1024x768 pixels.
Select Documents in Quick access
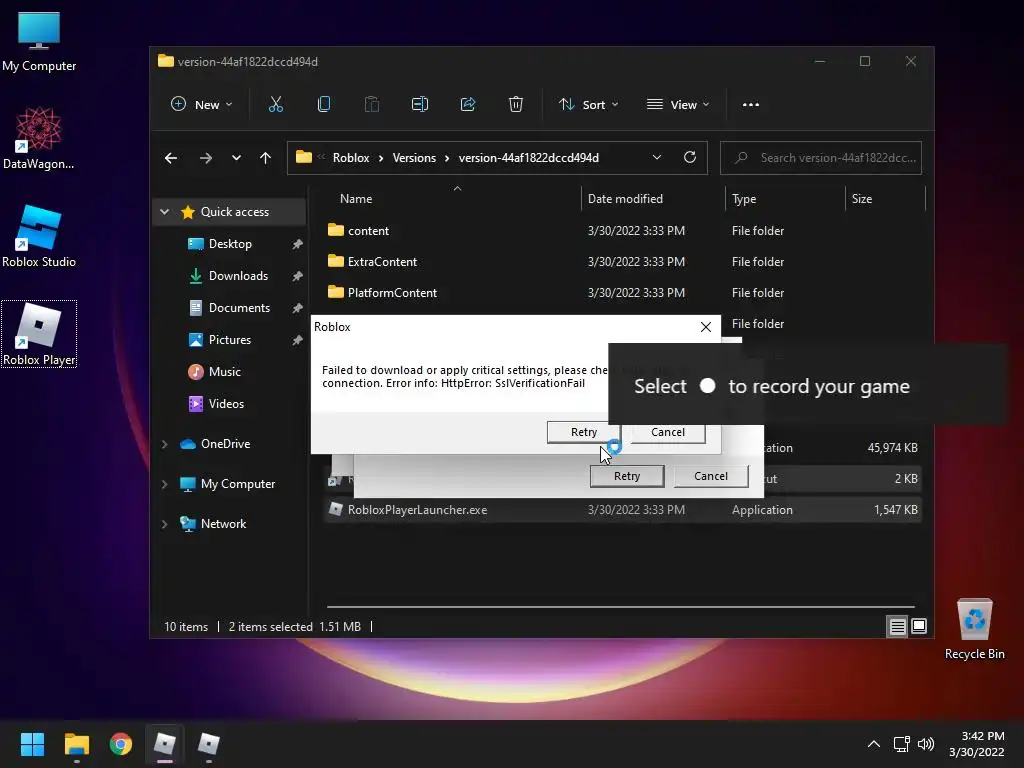point(230,308)
